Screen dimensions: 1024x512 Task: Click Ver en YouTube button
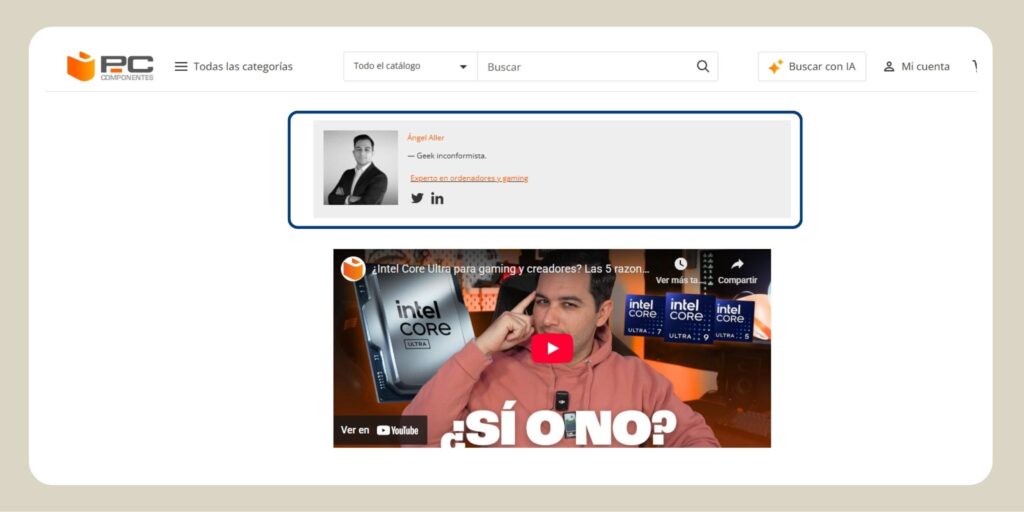380,430
